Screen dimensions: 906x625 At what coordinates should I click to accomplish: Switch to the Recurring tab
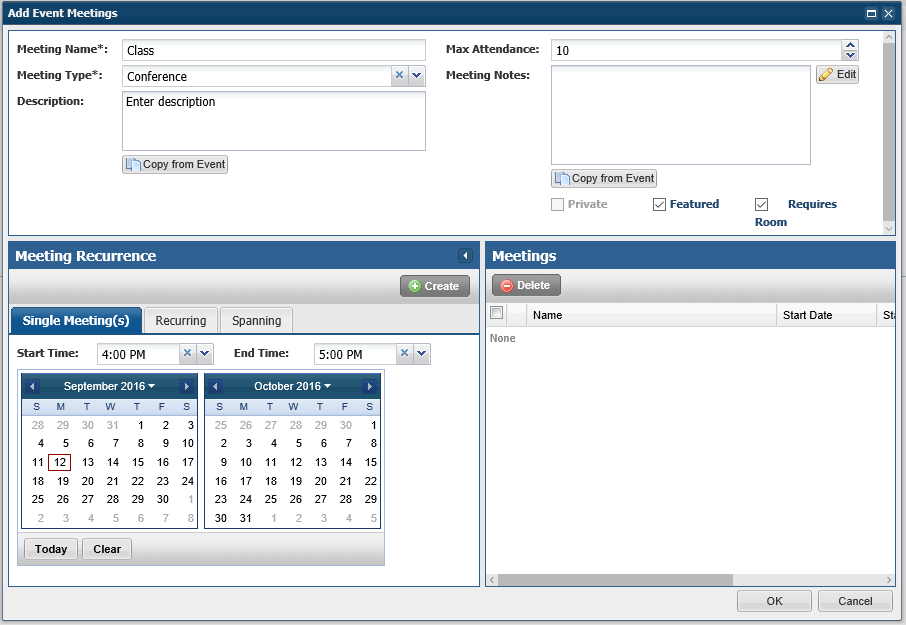(180, 320)
